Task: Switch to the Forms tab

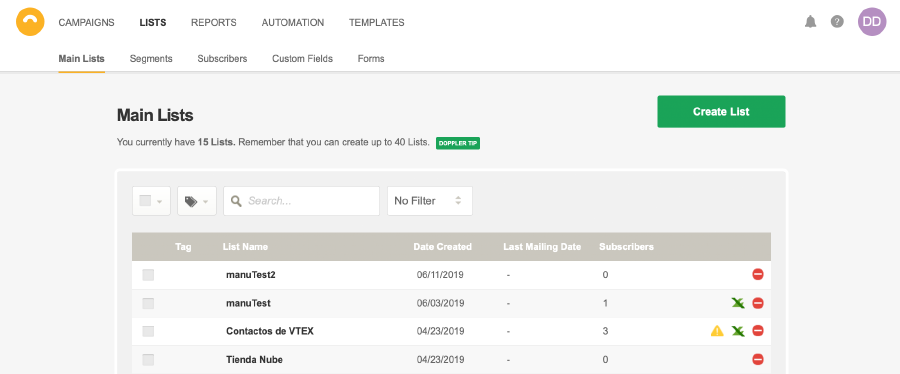Action: click(x=371, y=59)
